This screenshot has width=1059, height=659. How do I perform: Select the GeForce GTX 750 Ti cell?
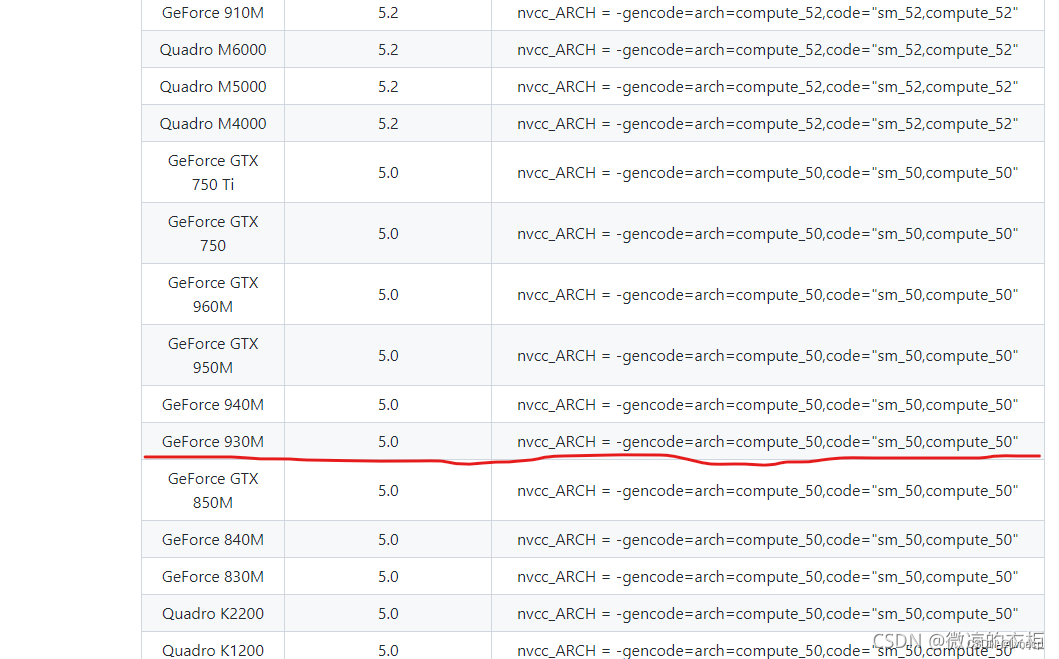coord(213,173)
